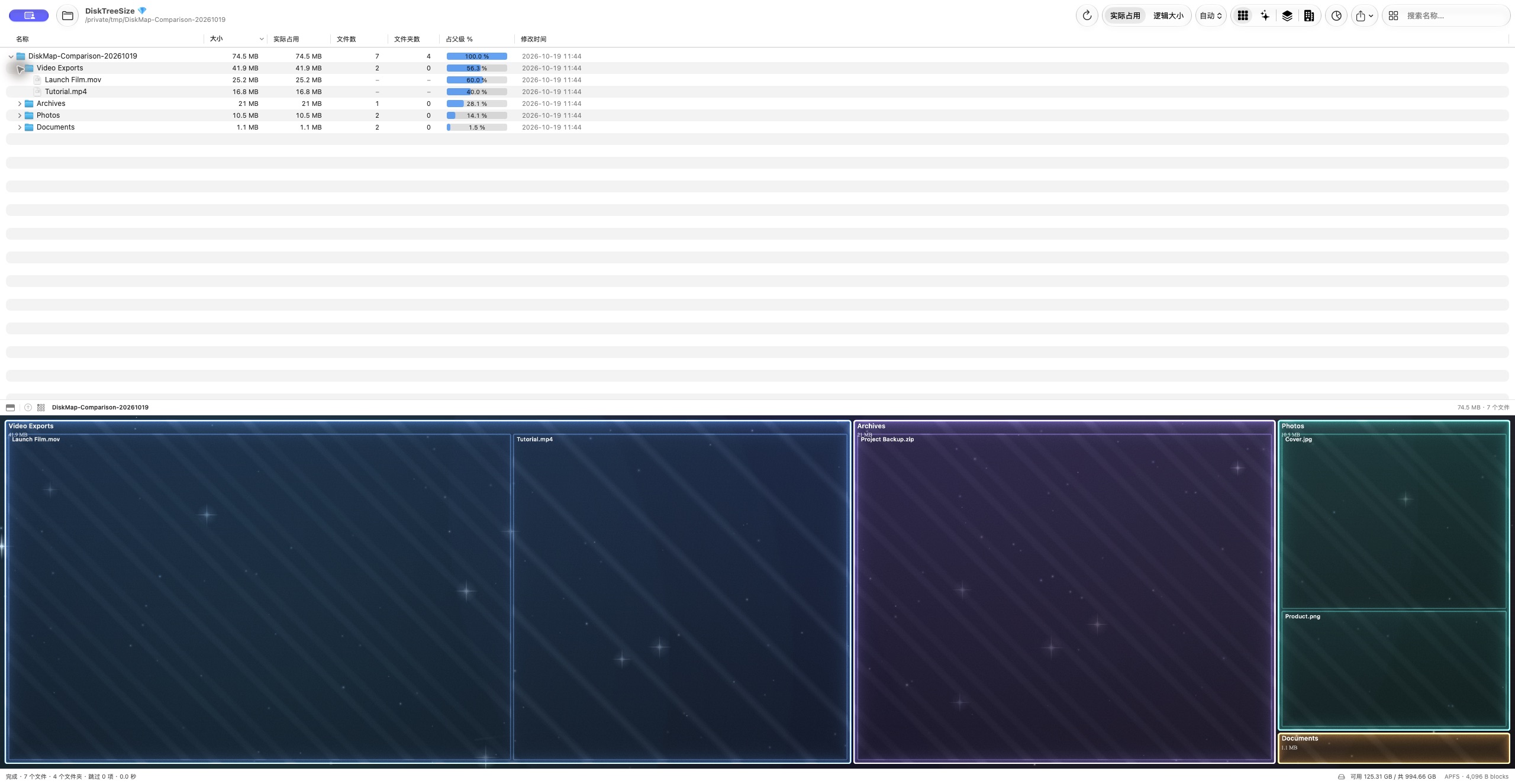Select the orange Documents block in treemap
This screenshot has height=784, width=1515.
(x=1394, y=748)
